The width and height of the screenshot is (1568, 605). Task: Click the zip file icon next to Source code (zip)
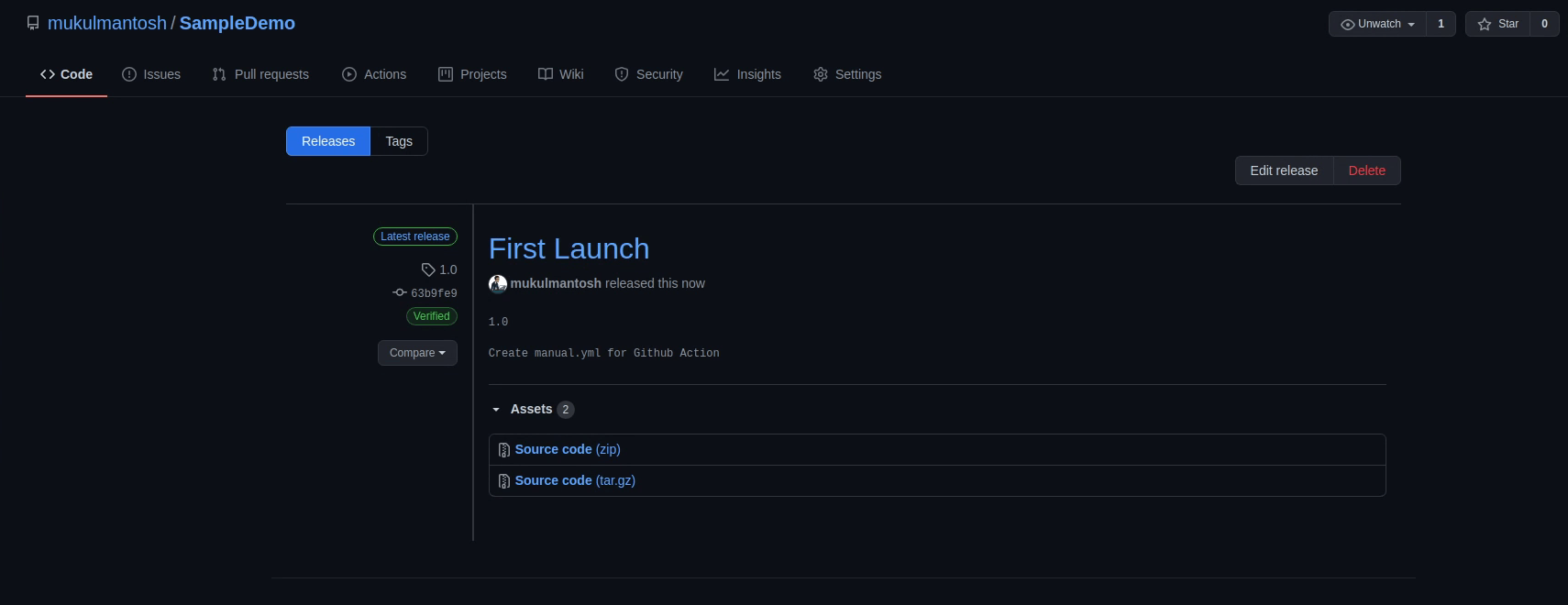point(503,450)
